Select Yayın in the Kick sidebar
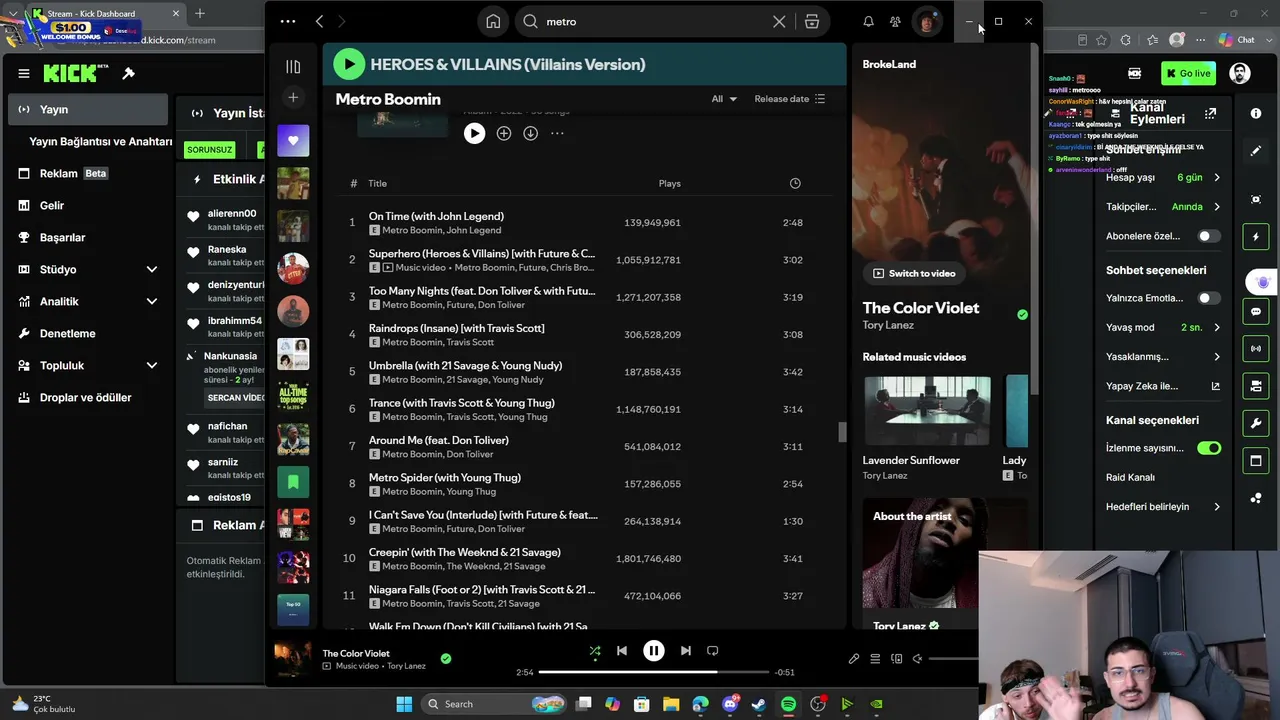The height and width of the screenshot is (720, 1280). (x=88, y=109)
